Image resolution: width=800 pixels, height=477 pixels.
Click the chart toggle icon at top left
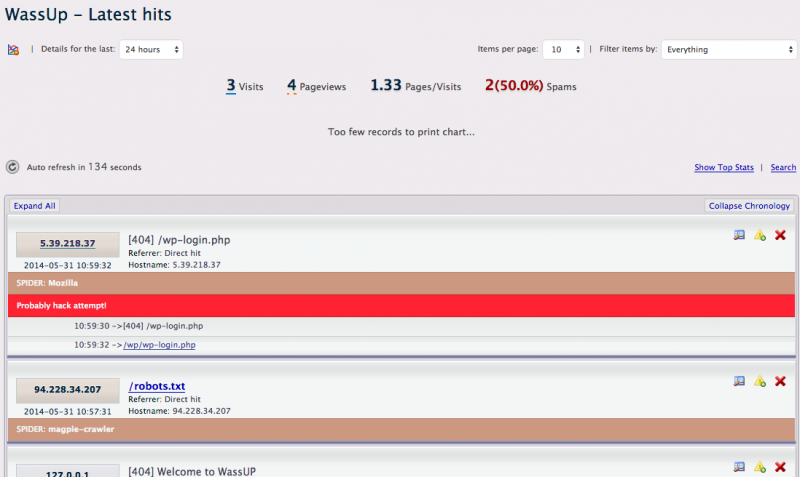coord(13,49)
